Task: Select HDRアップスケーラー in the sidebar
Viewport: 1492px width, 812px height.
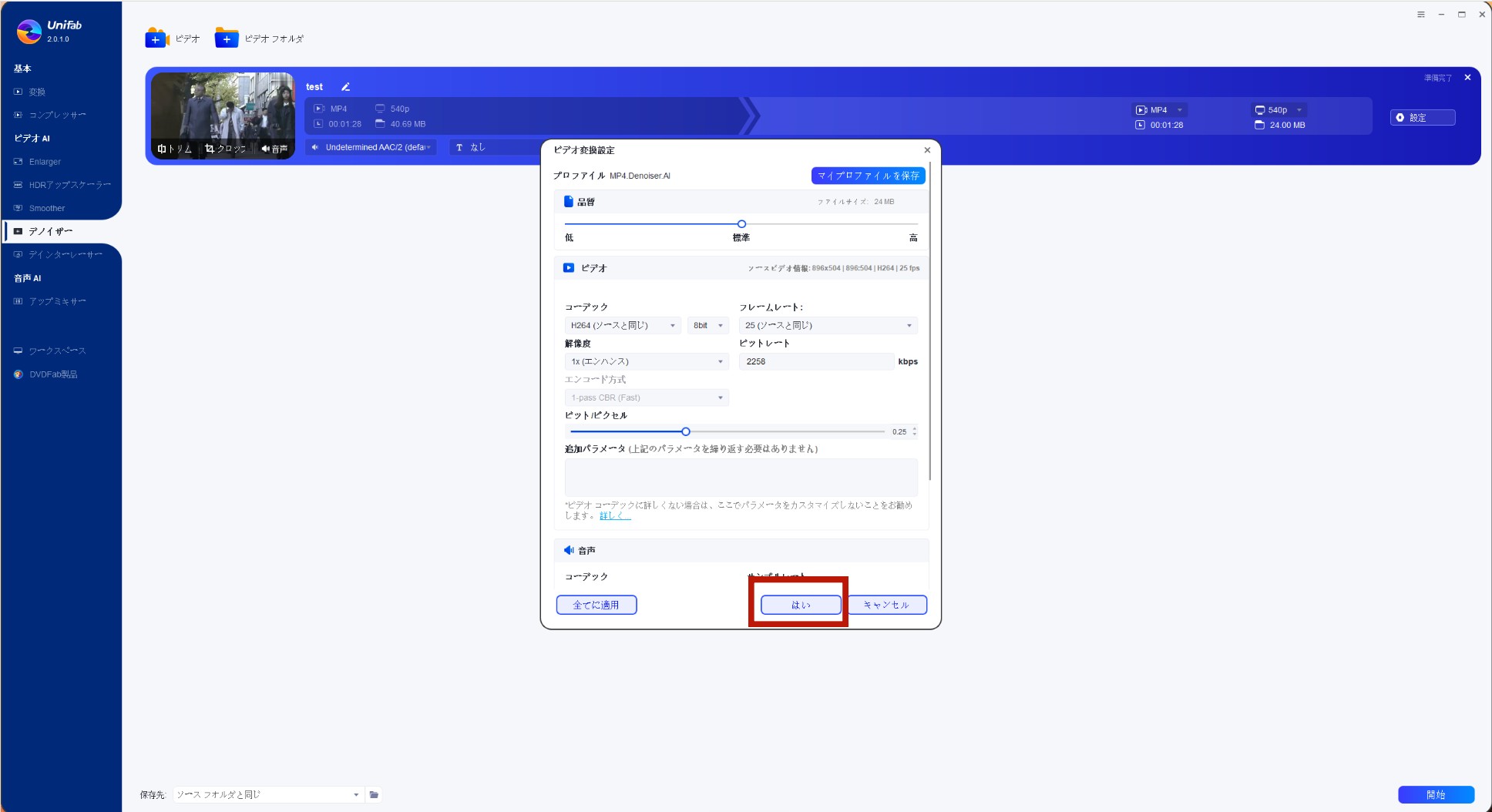Action: [61, 185]
